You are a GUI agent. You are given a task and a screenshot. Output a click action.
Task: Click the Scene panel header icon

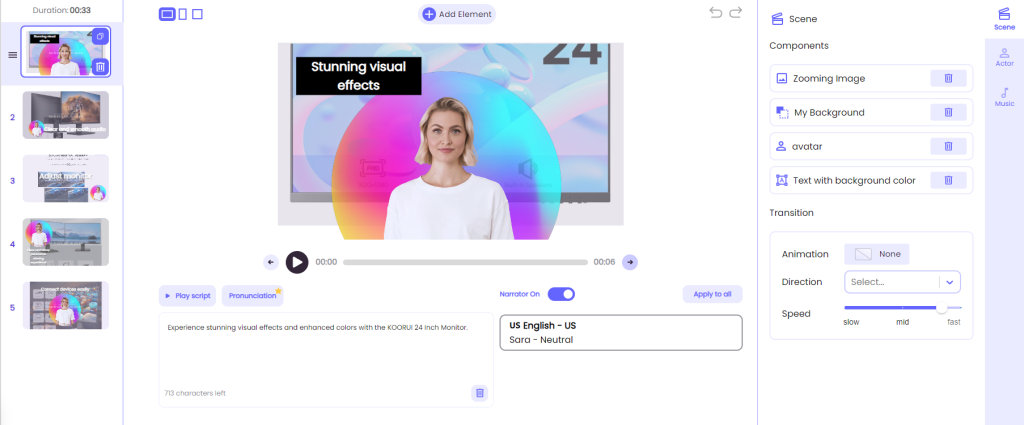point(777,19)
